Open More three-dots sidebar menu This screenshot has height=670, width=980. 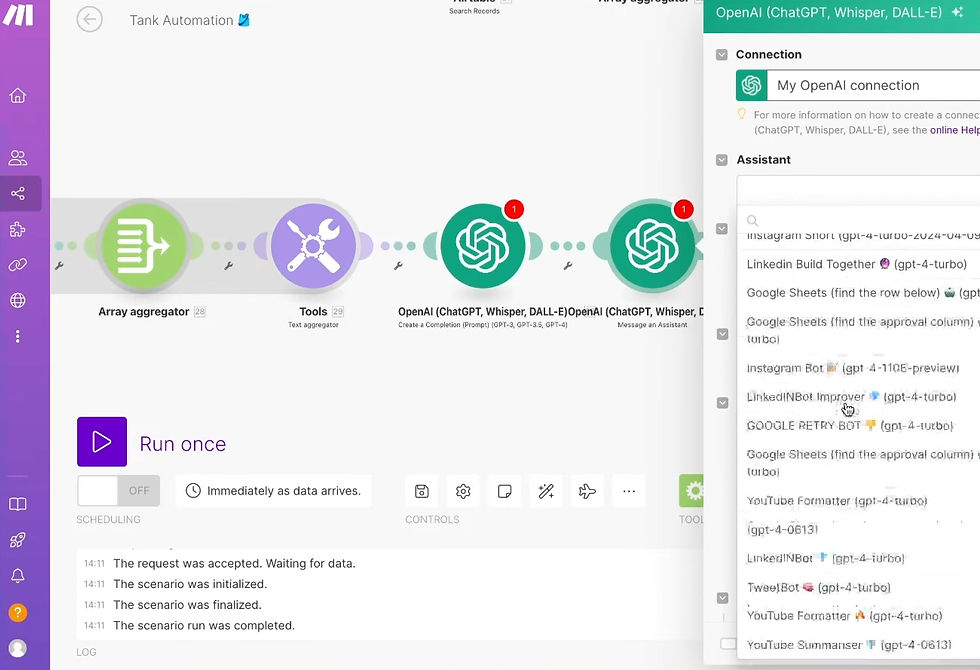[18, 336]
